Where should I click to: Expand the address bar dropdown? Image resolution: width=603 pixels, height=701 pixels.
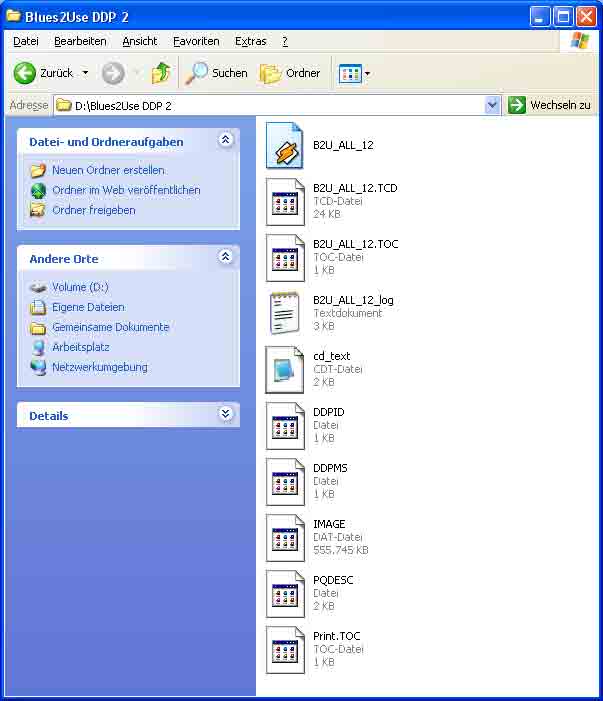click(492, 106)
